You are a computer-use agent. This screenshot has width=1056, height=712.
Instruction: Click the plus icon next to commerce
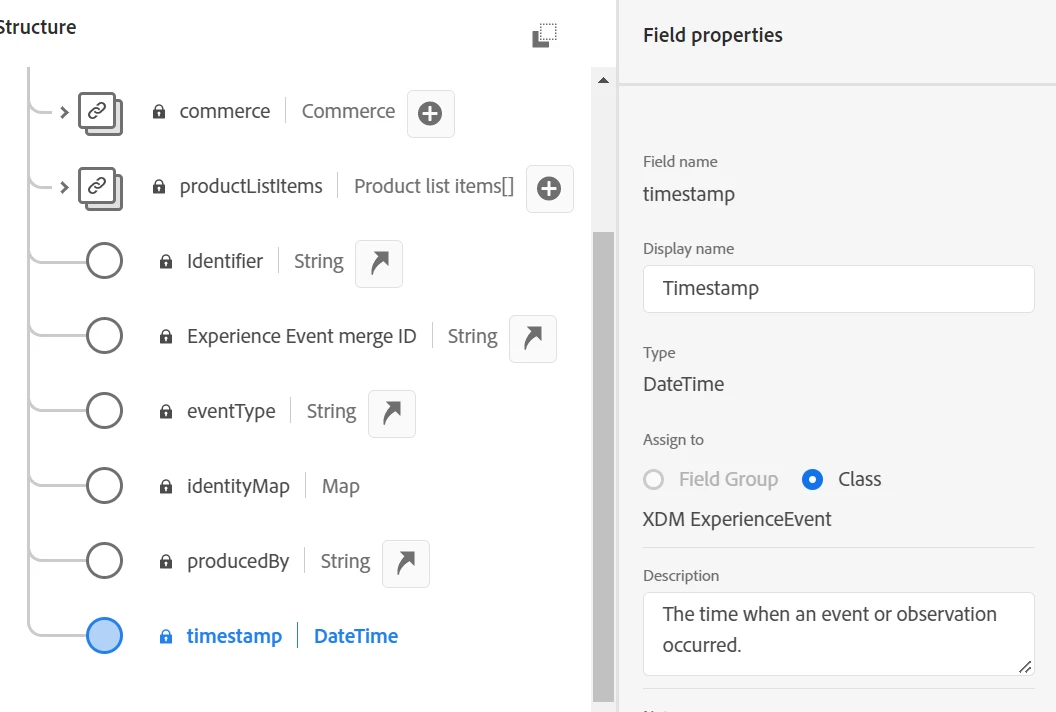pos(430,114)
